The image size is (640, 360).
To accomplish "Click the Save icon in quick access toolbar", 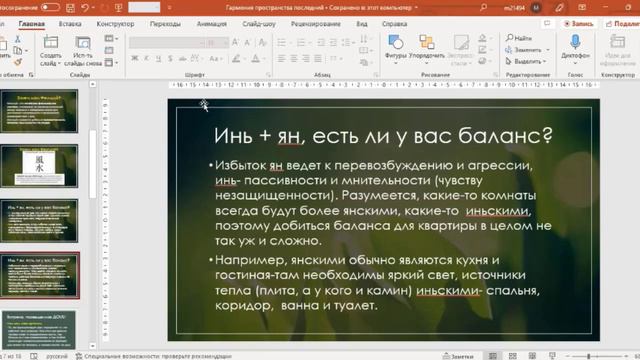I will pos(70,7).
